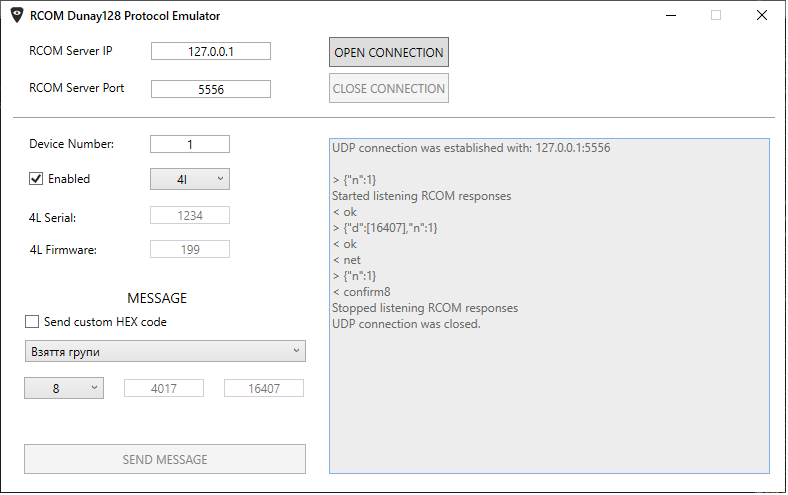This screenshot has width=788, height=495.
Task: Click log line 'UDP connection was closed.'
Action: (x=407, y=324)
